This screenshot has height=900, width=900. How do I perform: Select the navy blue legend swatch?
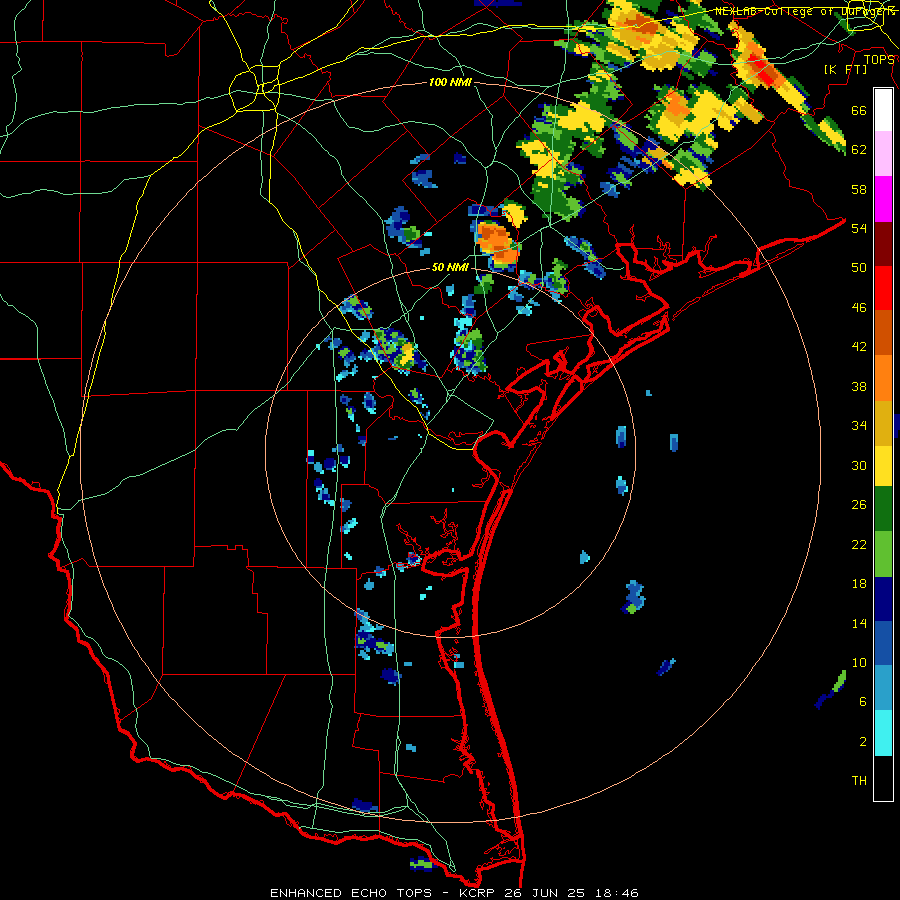point(883,599)
